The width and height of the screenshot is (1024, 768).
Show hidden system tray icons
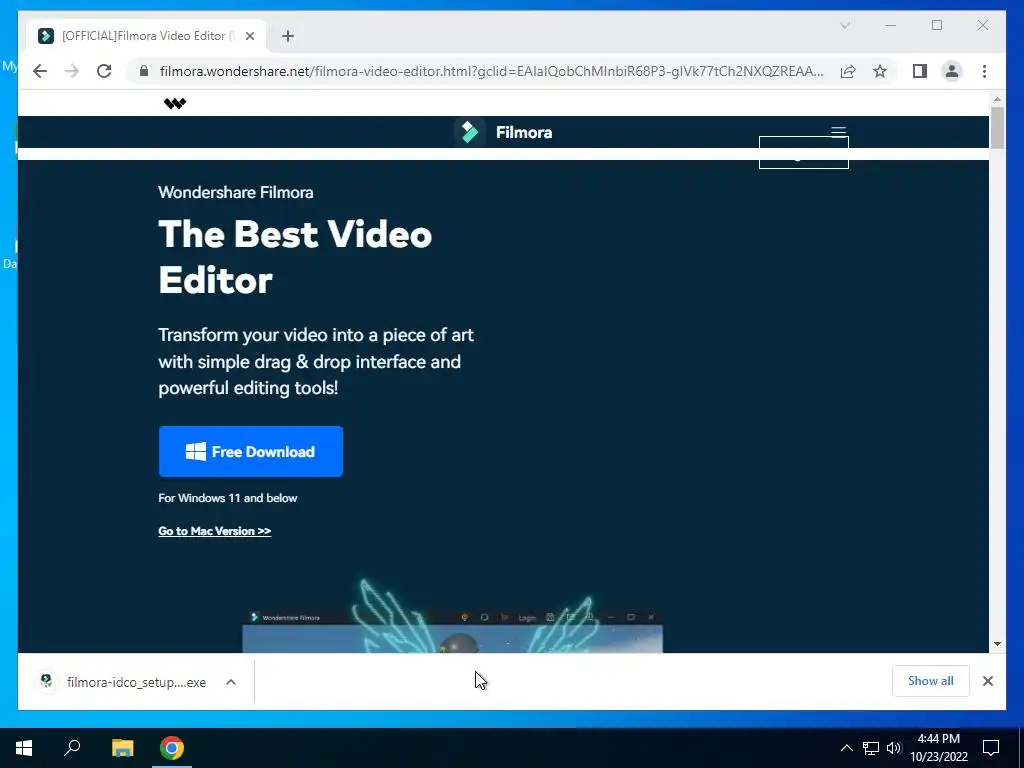pos(846,748)
